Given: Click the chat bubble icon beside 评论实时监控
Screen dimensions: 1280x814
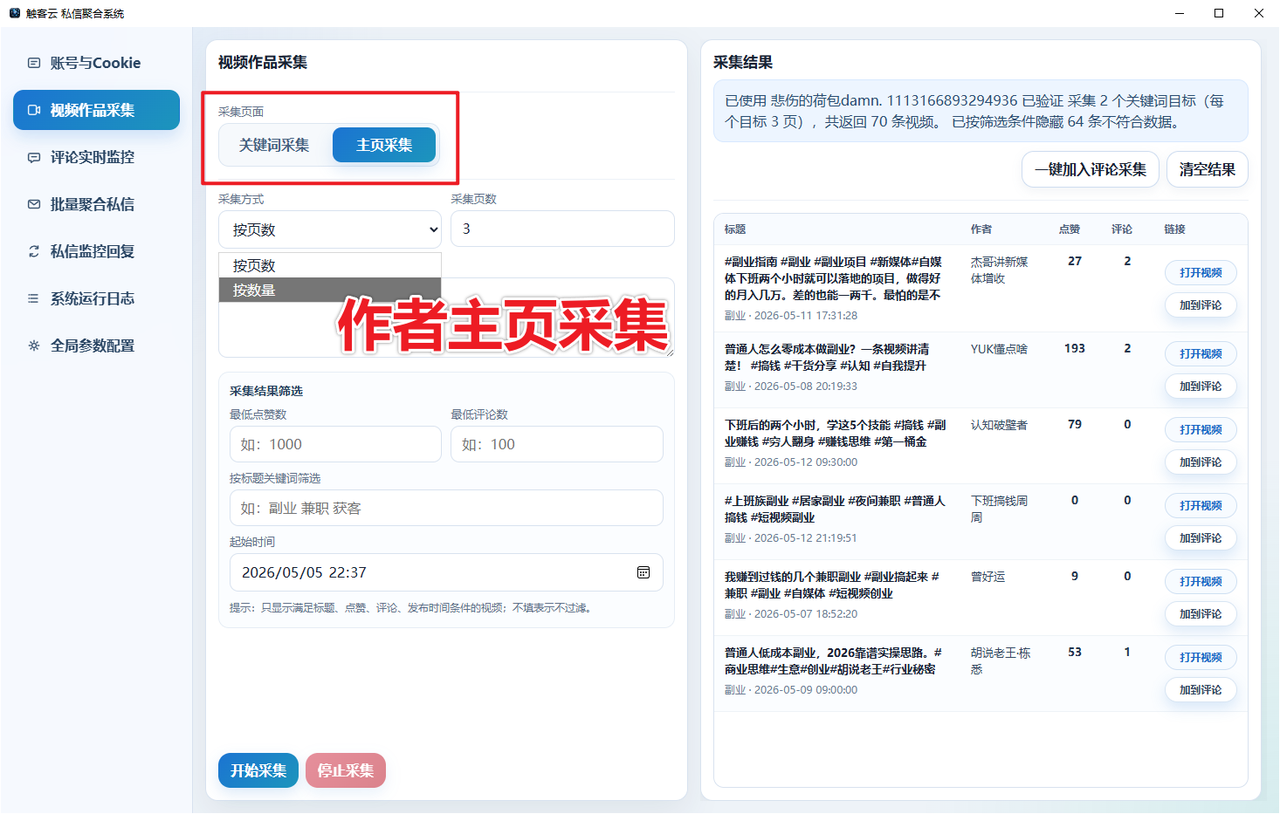Looking at the screenshot, I should [34, 157].
